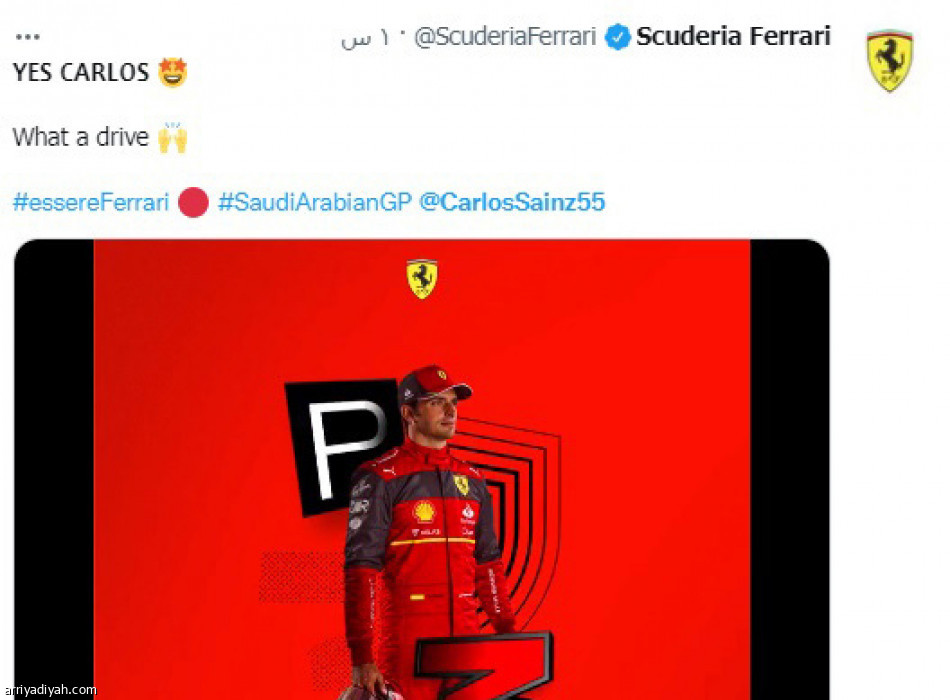Open the #essereFerrari hashtag
The image size is (950, 700).
click(x=91, y=202)
